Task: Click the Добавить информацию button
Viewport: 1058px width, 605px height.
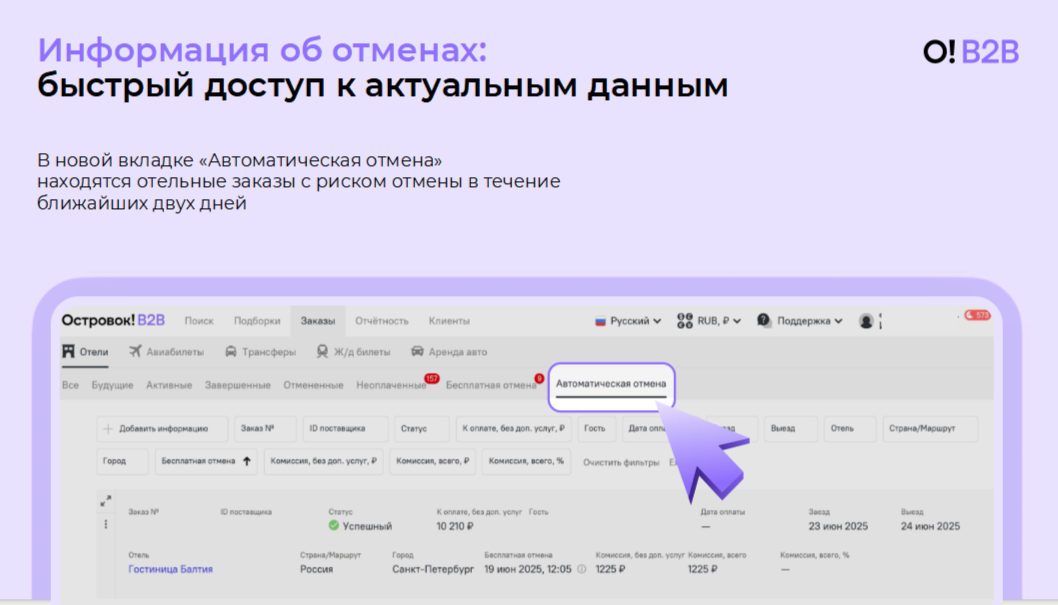Action: (162, 428)
